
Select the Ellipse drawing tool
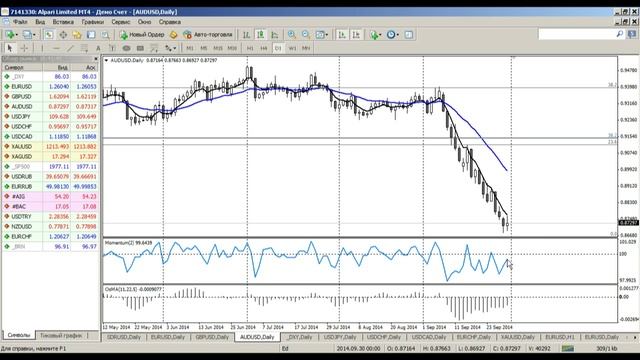[x=127, y=48]
